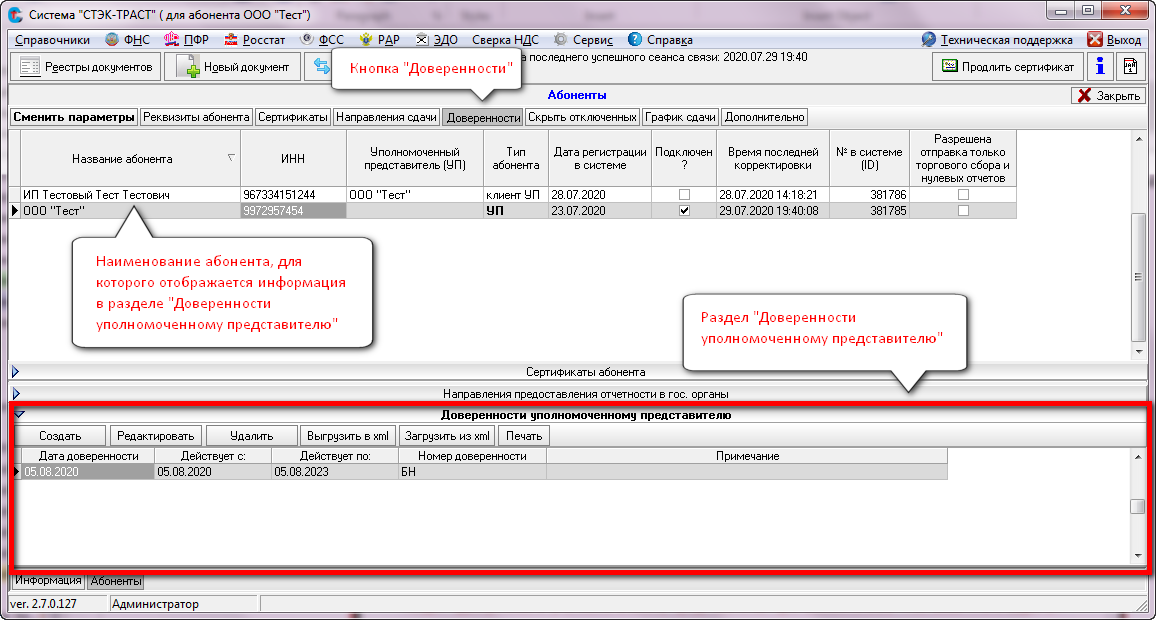Open the Сертификаты button

(293, 117)
